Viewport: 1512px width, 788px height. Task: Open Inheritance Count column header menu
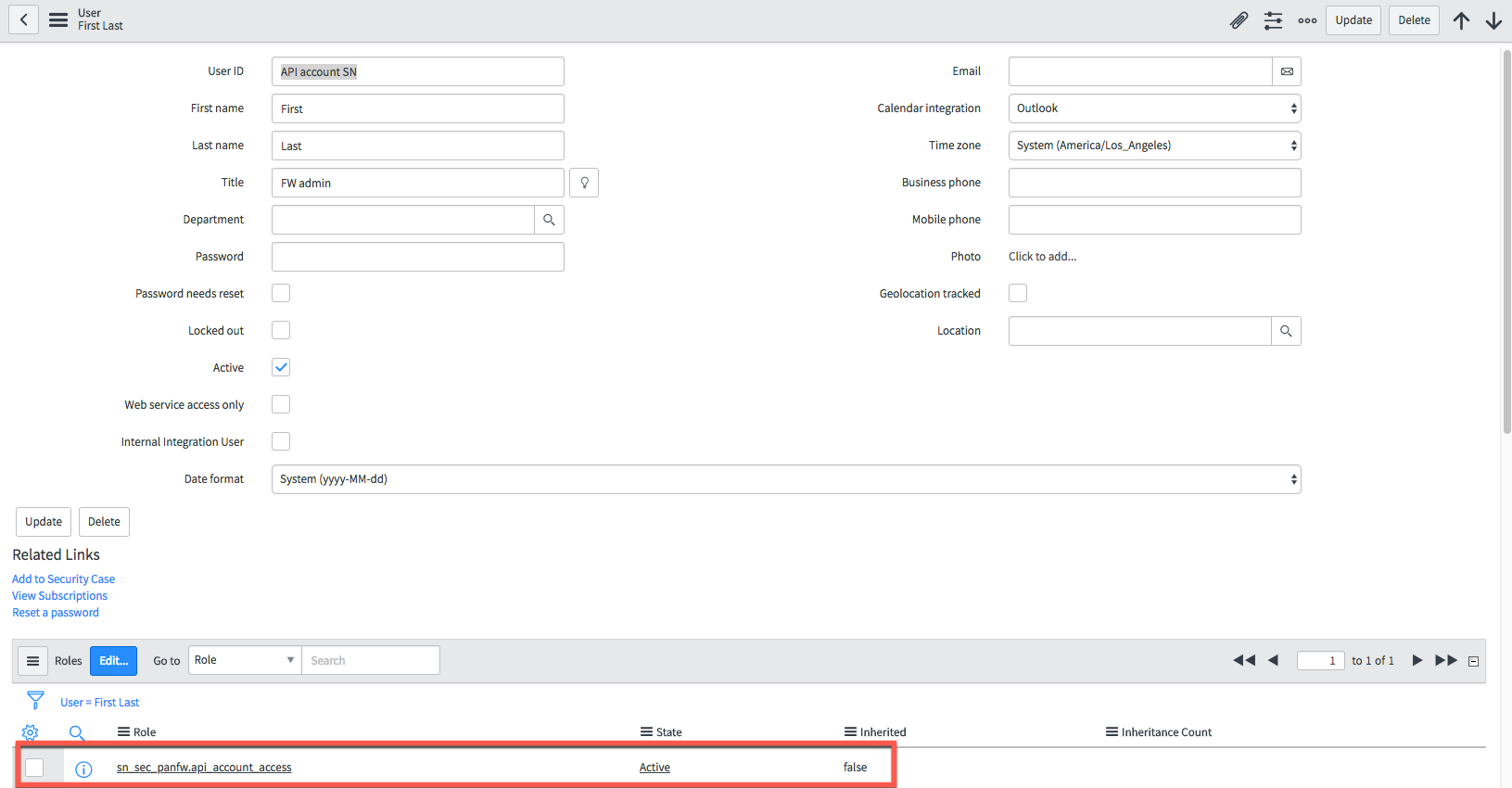tap(1112, 731)
